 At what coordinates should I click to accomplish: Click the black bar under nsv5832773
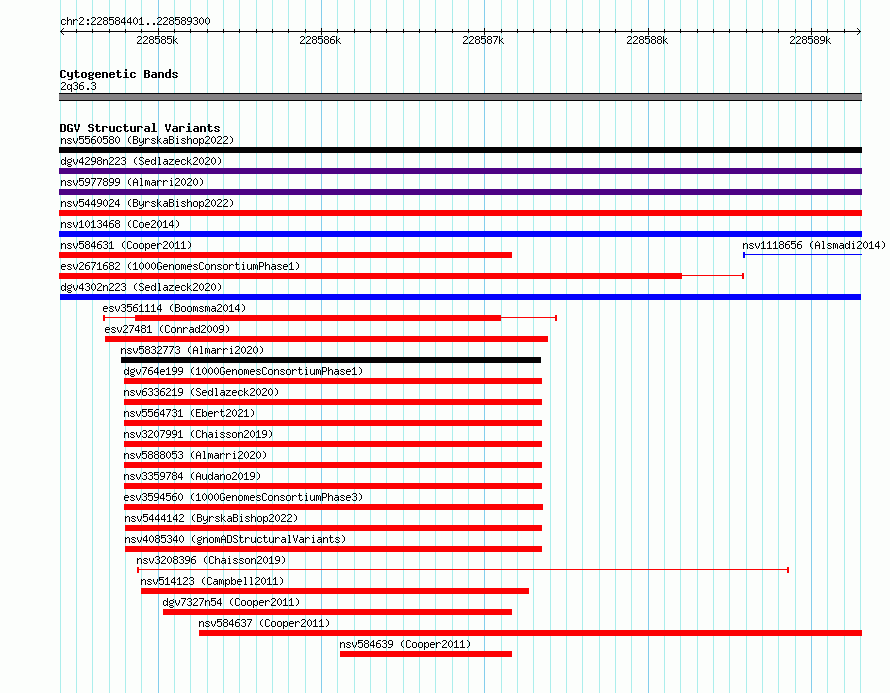(331, 360)
